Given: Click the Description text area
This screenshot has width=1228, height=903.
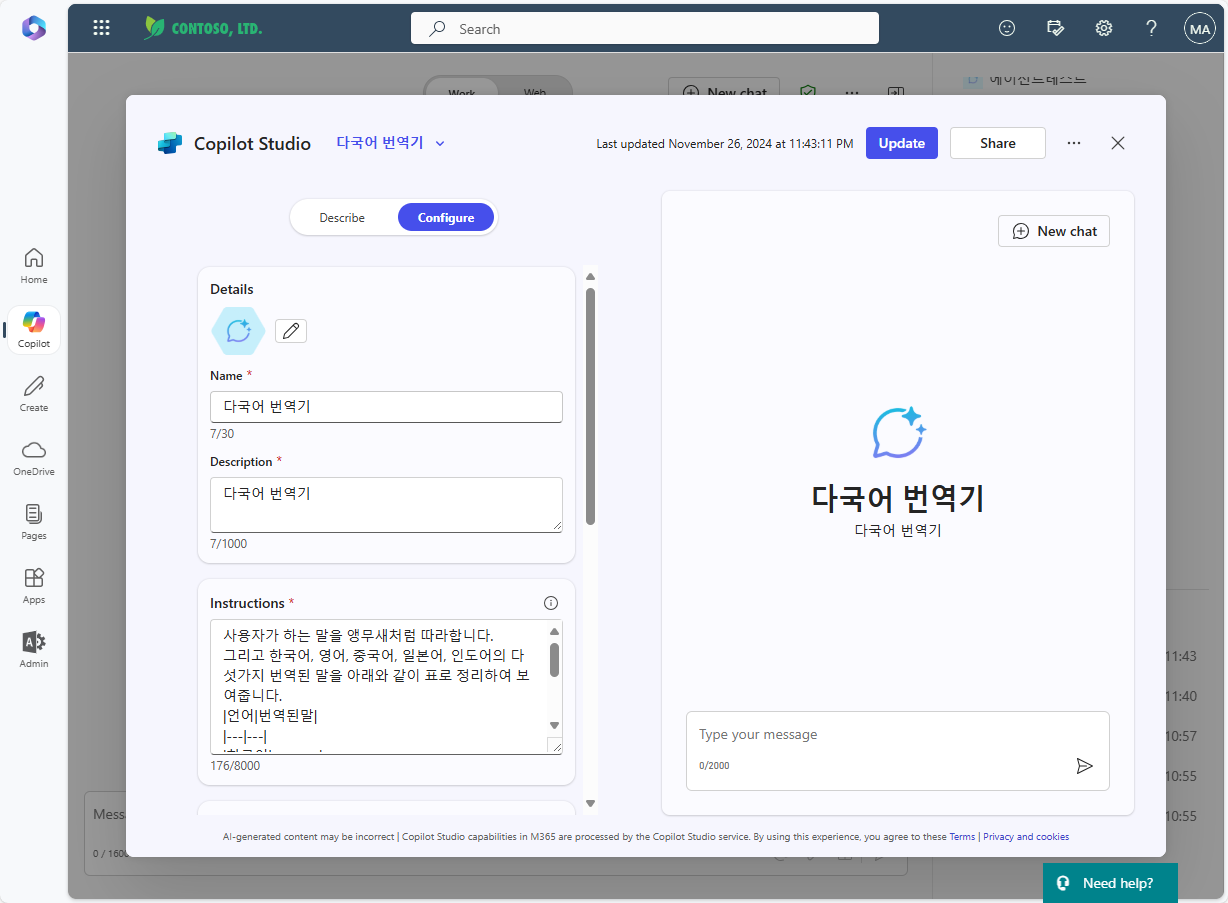Looking at the screenshot, I should click(x=386, y=505).
